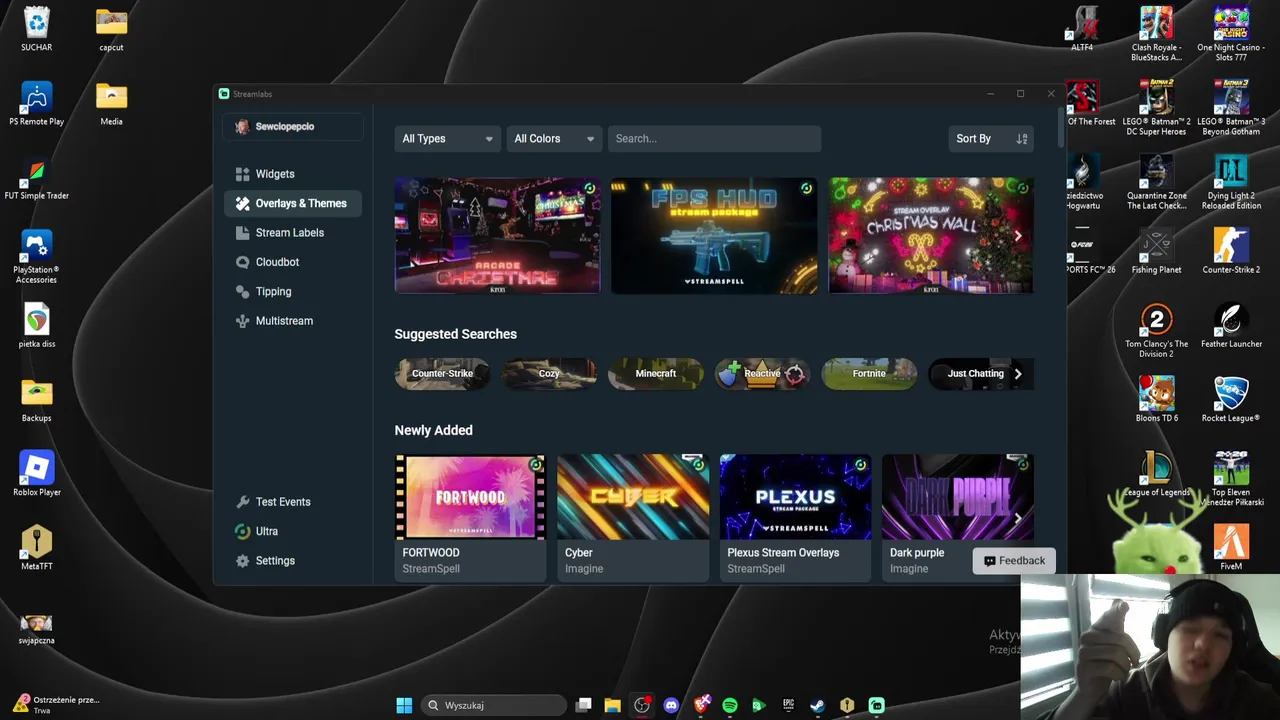Open Epic Games Launcher from taskbar
The image size is (1280, 720).
[788, 705]
